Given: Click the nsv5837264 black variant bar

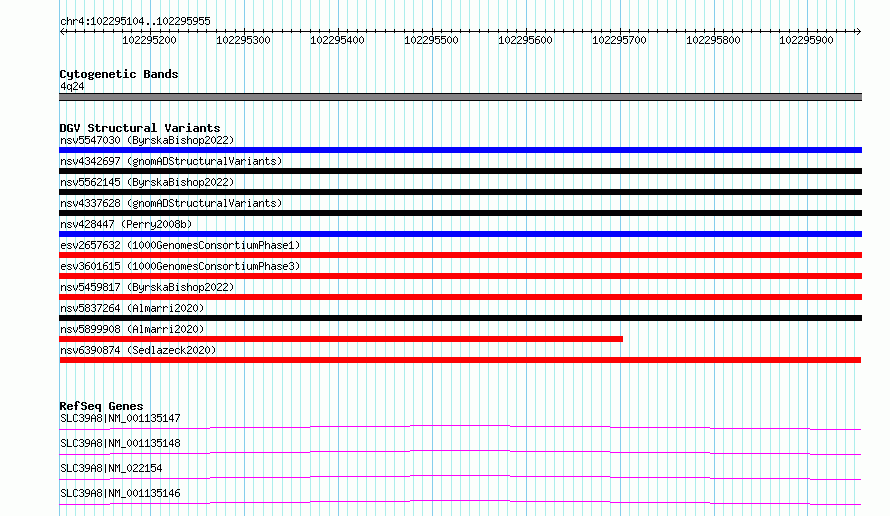Looking at the screenshot, I should point(460,318).
